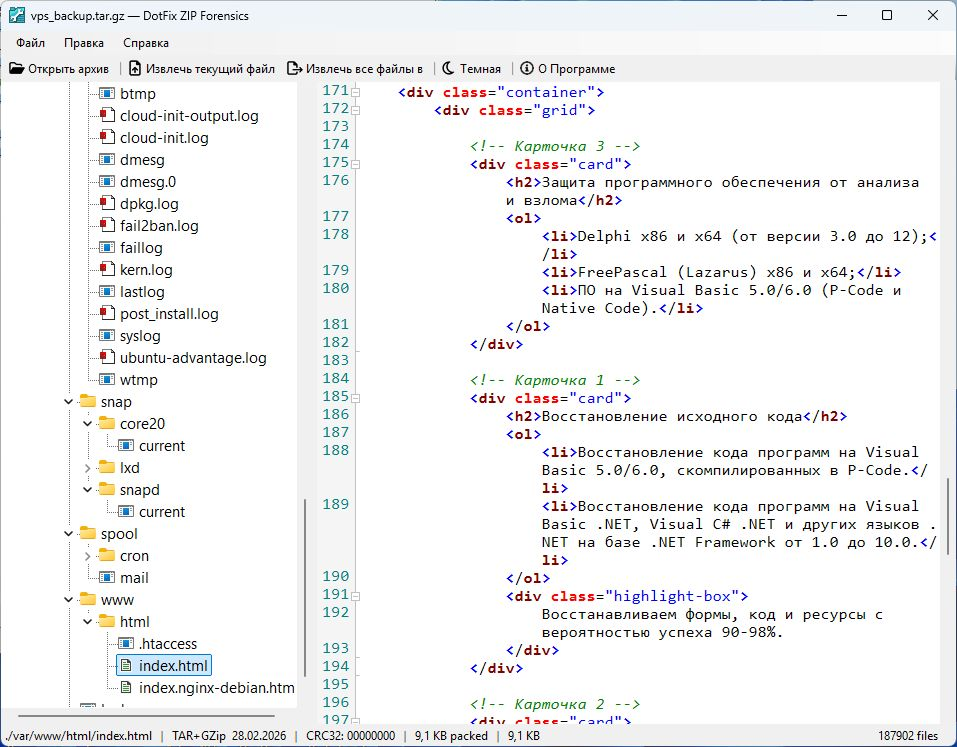This screenshot has height=747, width=957.
Task: Fold code block at line 172
Action: pos(355,110)
